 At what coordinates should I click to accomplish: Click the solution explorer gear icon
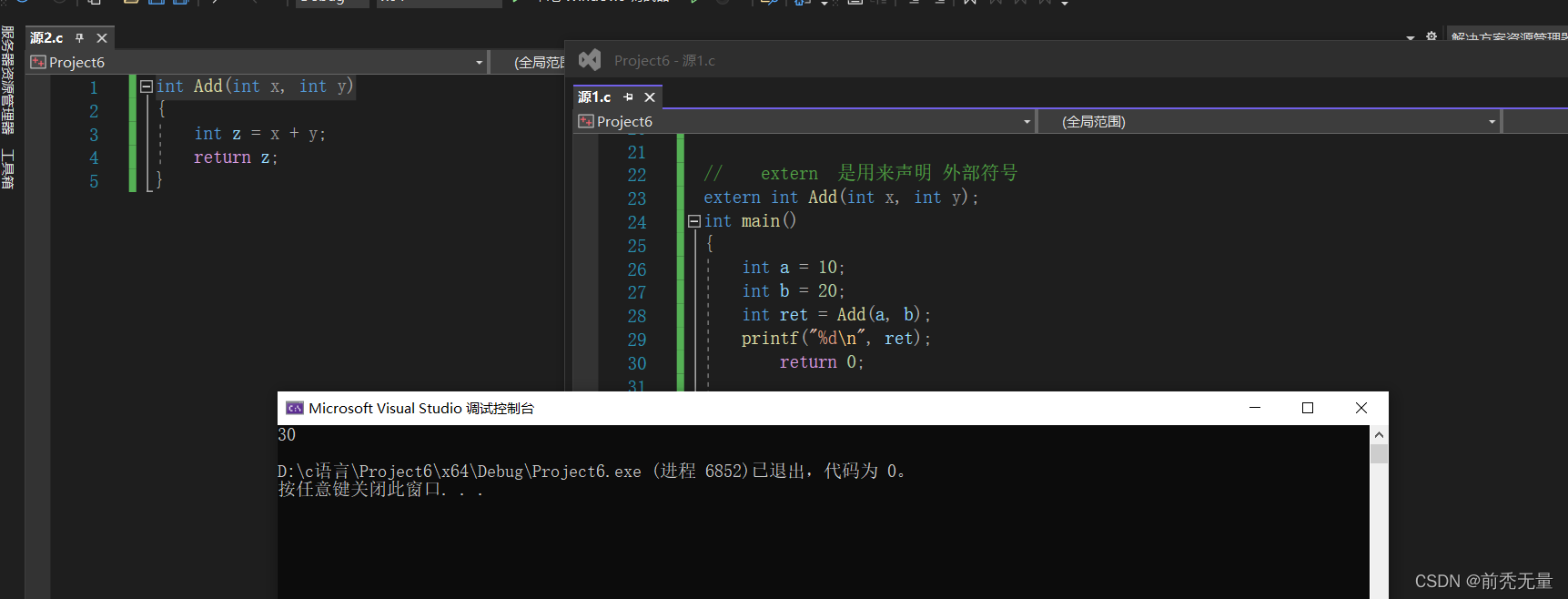(x=1431, y=36)
